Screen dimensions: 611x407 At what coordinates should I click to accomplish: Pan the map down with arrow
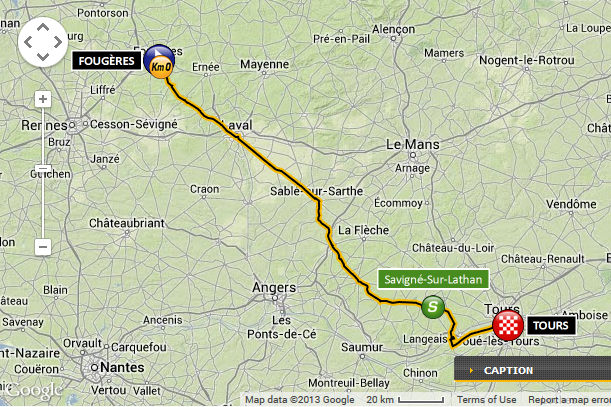pyautogui.click(x=43, y=57)
